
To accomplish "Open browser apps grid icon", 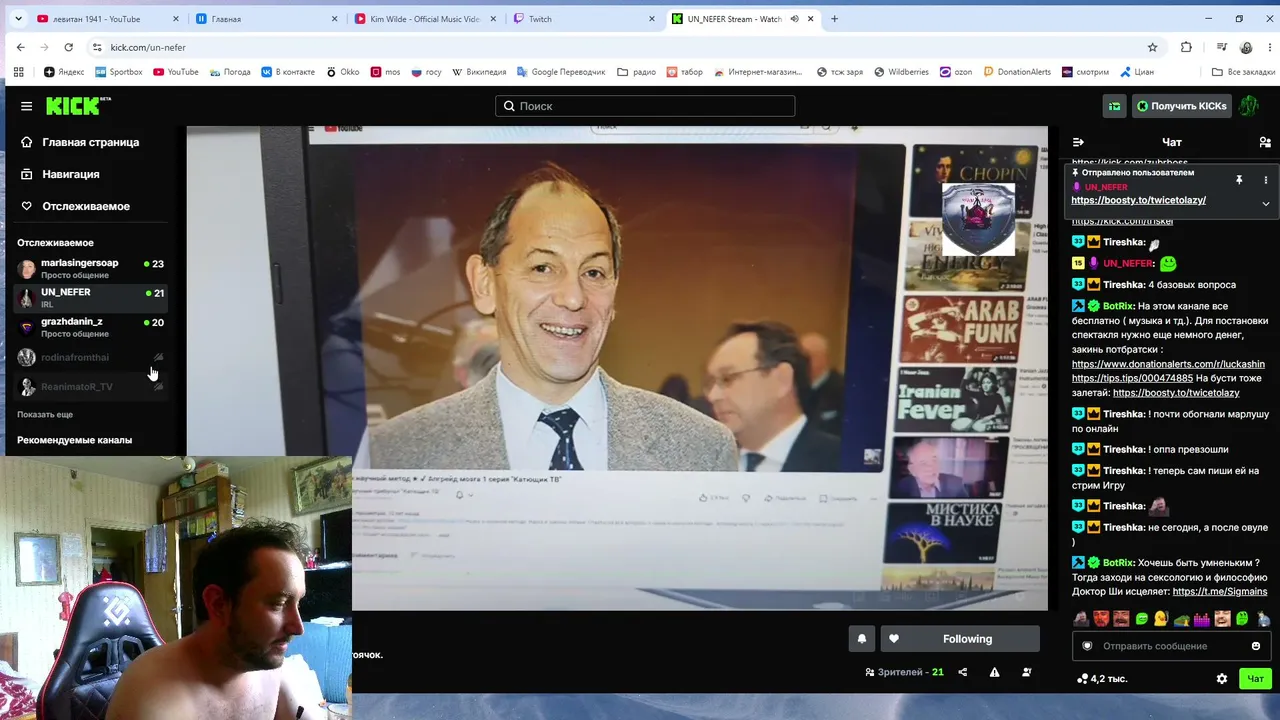I will [18, 72].
